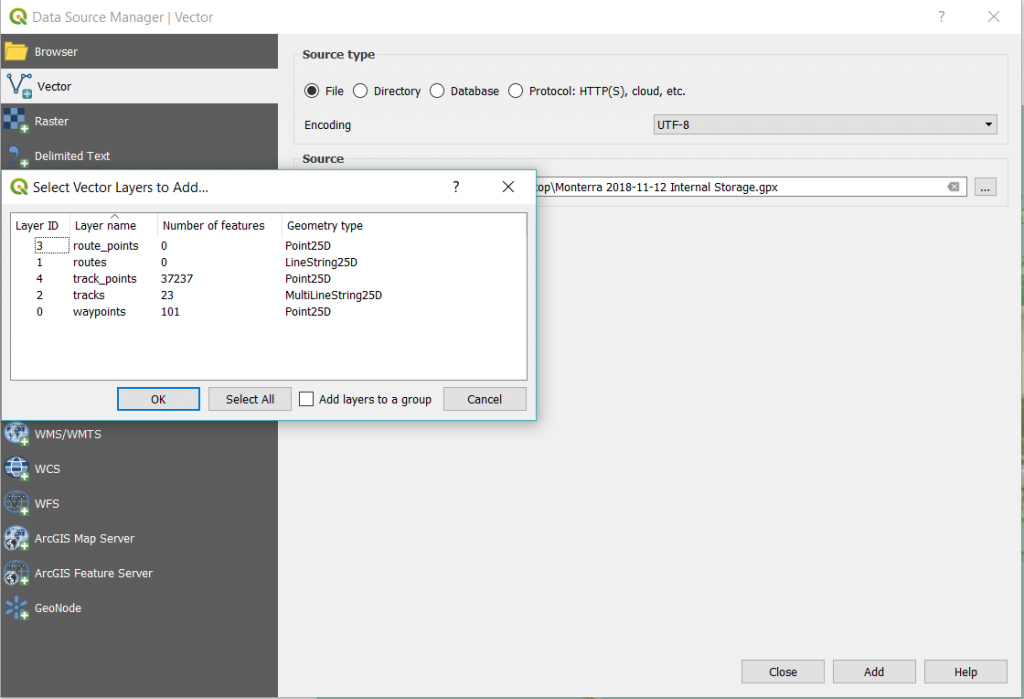Sort by the Layer name column header
Screen dimensions: 1024x699
point(114,225)
